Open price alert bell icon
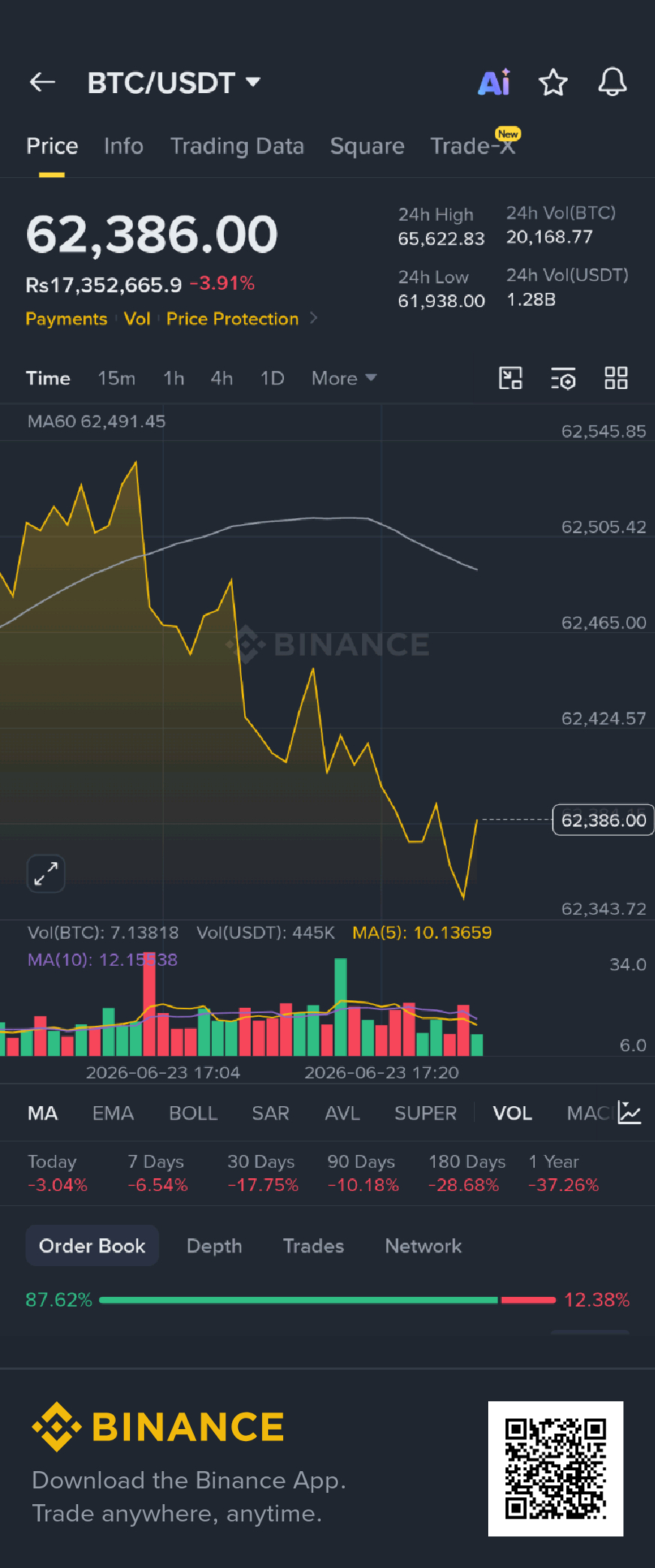Viewport: 655px width, 1568px height. tap(612, 82)
